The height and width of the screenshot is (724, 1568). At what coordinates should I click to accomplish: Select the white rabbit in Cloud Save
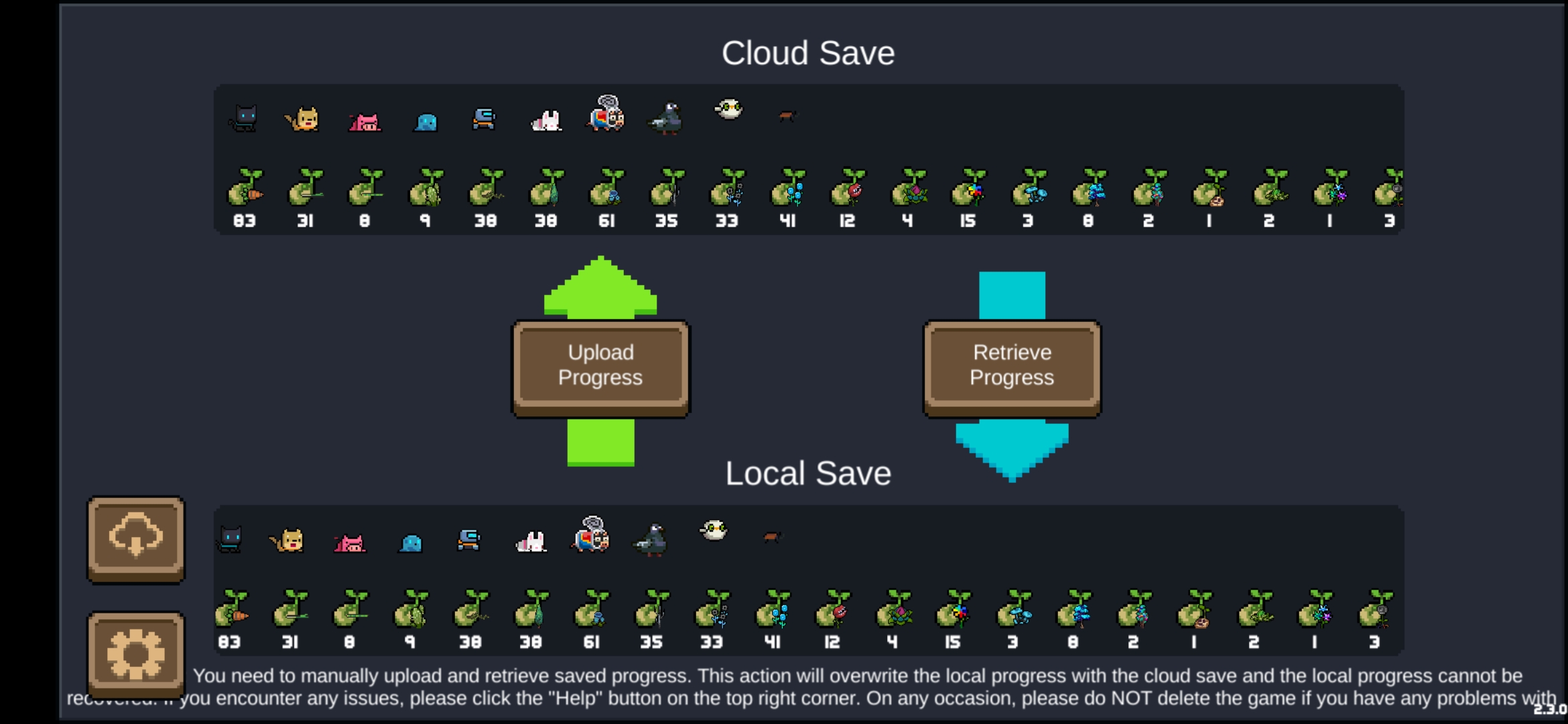[x=546, y=121]
